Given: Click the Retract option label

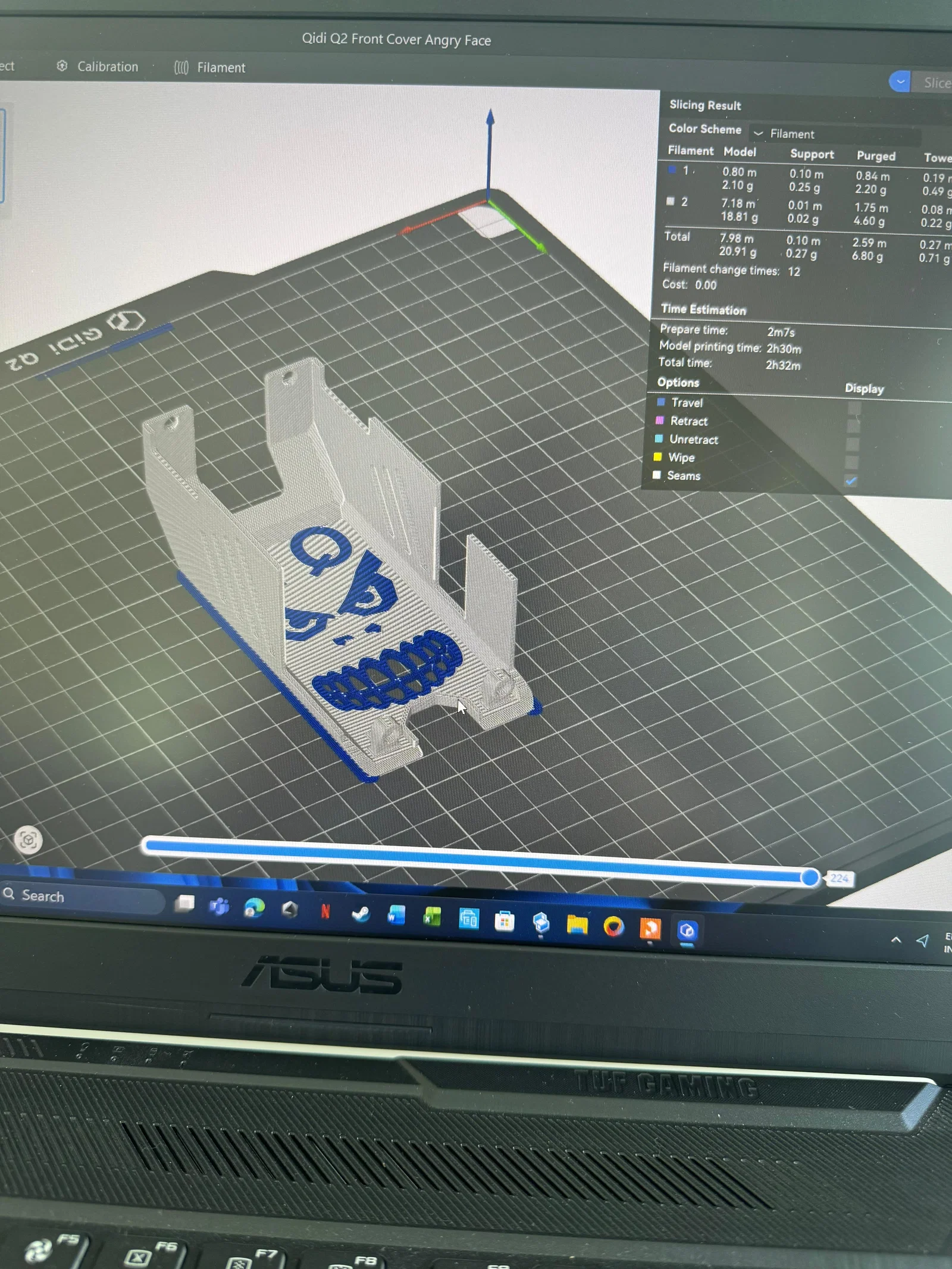Looking at the screenshot, I should point(689,421).
